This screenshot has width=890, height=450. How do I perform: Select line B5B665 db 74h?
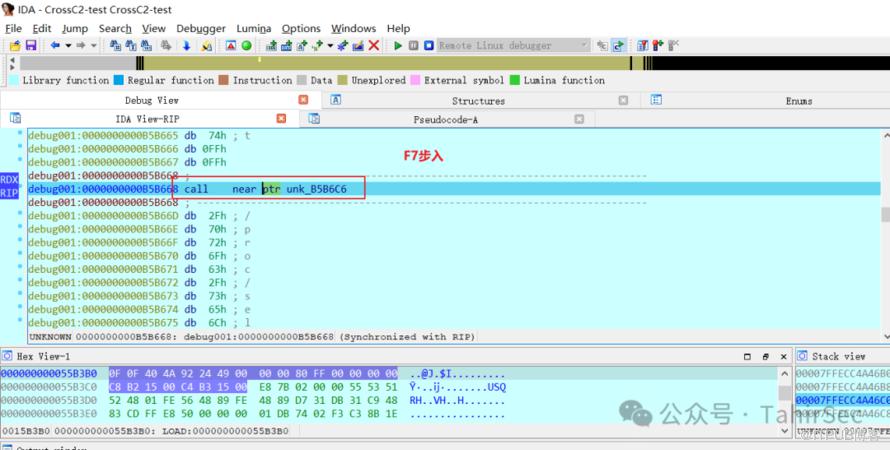click(454, 136)
